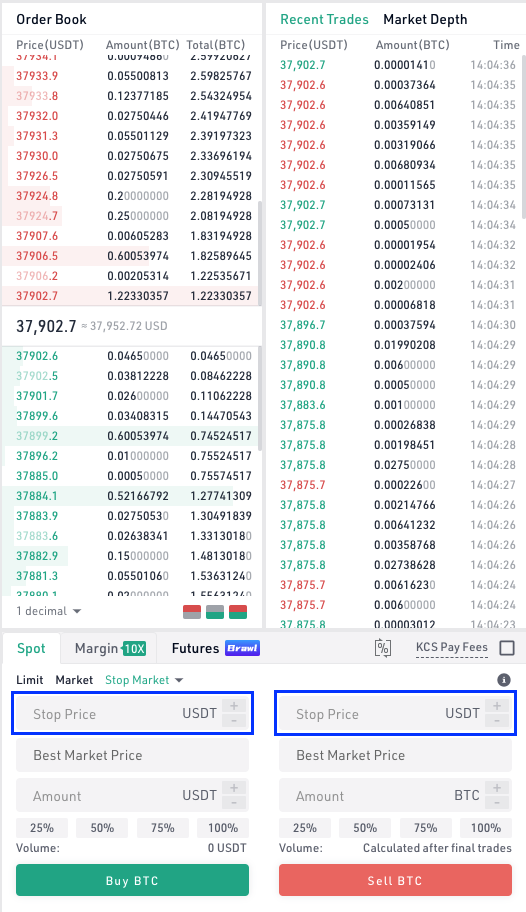Set sell amount to 75%
The image size is (526, 912).
(x=425, y=828)
